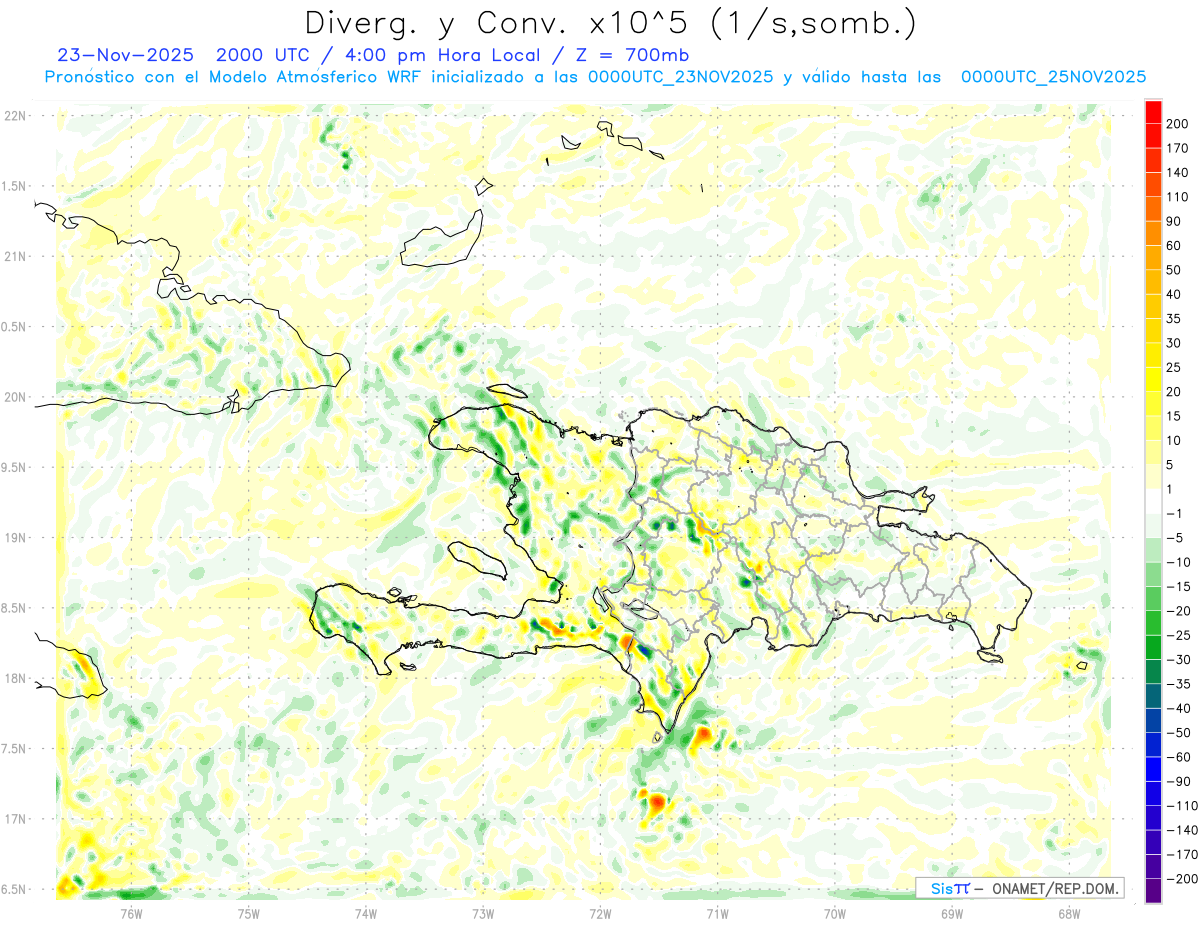Click the '-90' color bar value
This screenshot has height=927, width=1200.
tap(1180, 781)
